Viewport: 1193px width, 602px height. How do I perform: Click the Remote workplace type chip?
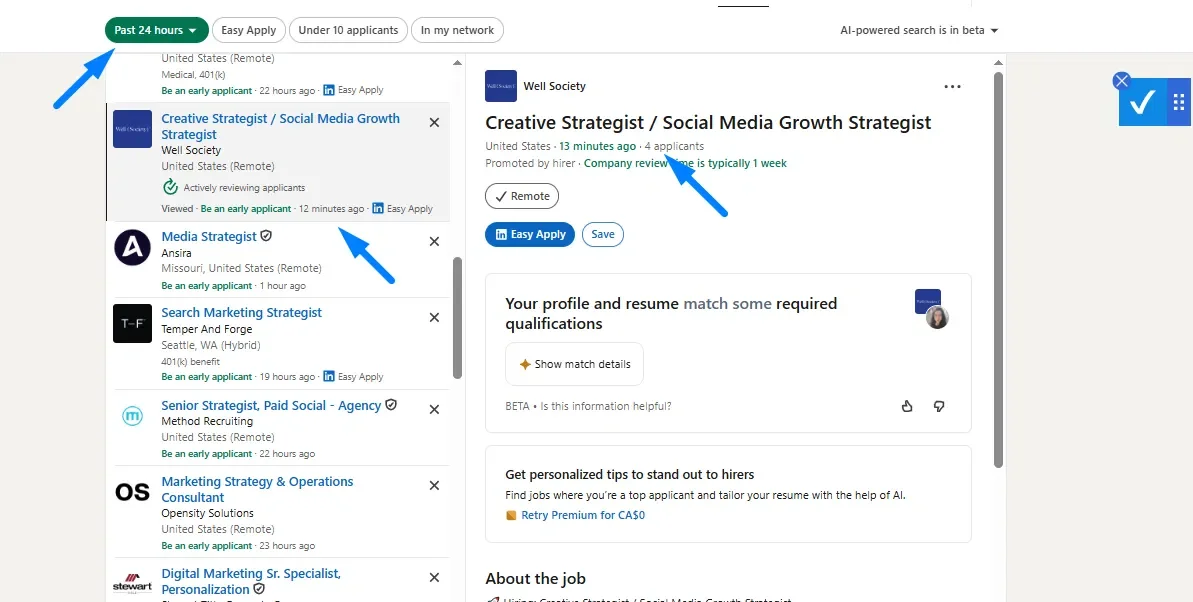(522, 196)
